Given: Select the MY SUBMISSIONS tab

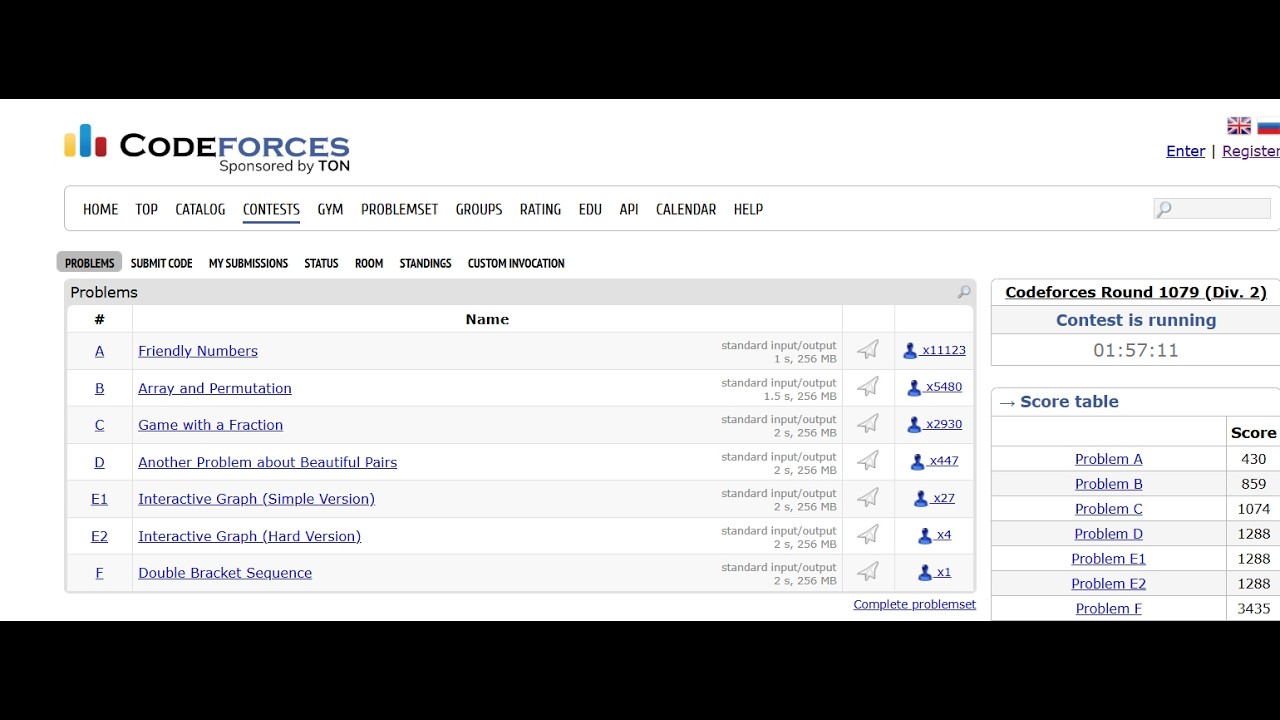Looking at the screenshot, I should point(248,263).
